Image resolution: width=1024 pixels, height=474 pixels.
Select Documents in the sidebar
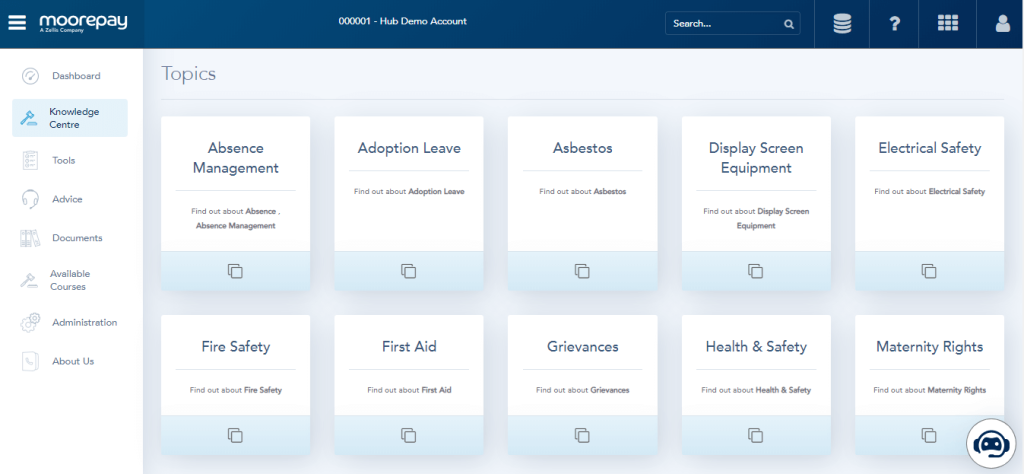(x=77, y=238)
